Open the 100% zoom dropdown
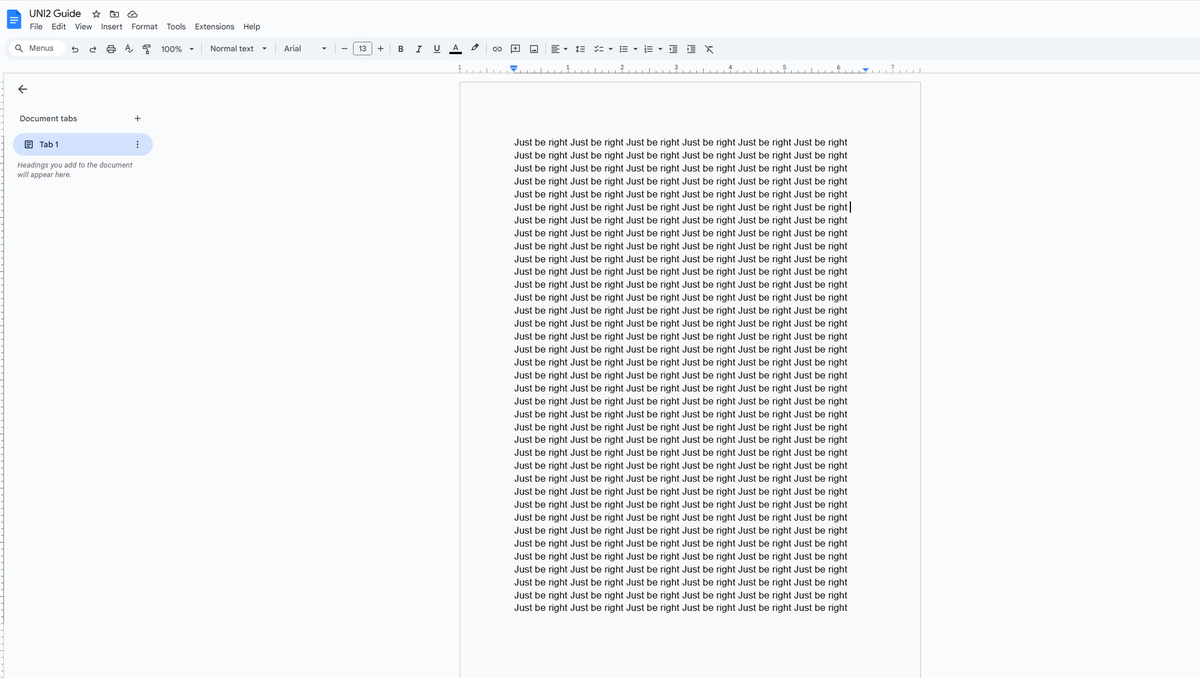 click(x=177, y=49)
